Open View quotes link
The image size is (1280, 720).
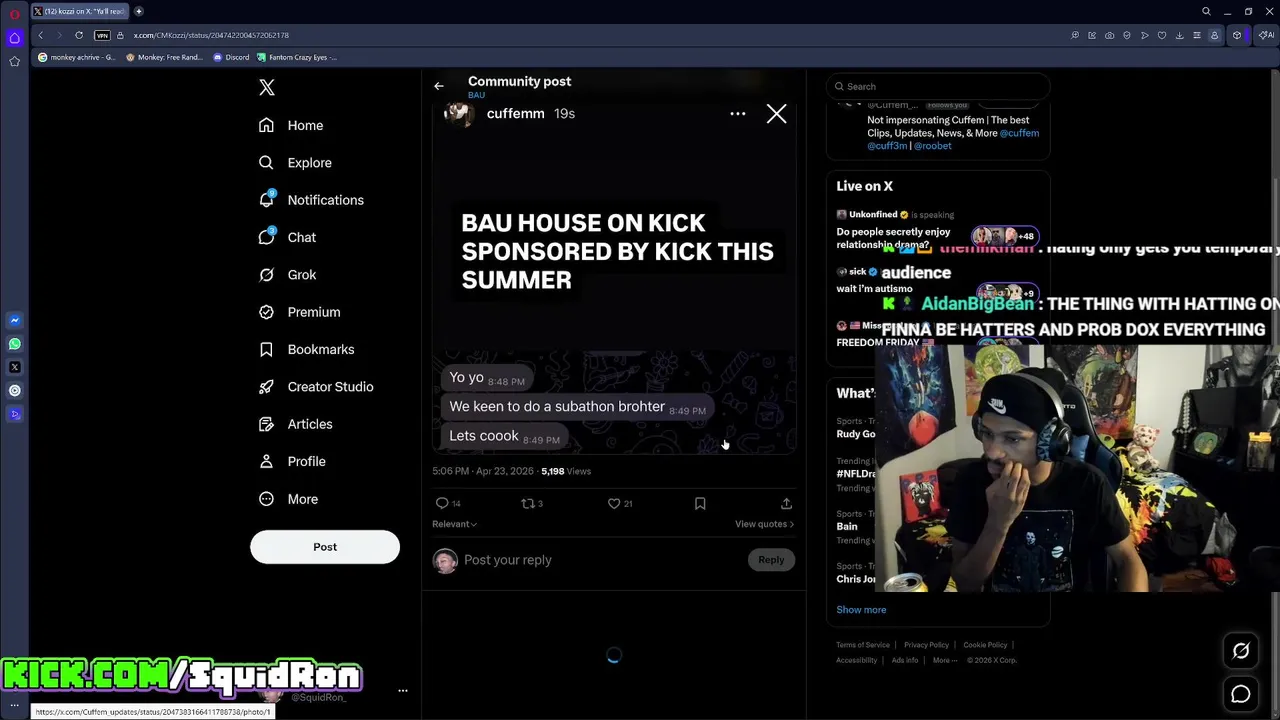[764, 524]
